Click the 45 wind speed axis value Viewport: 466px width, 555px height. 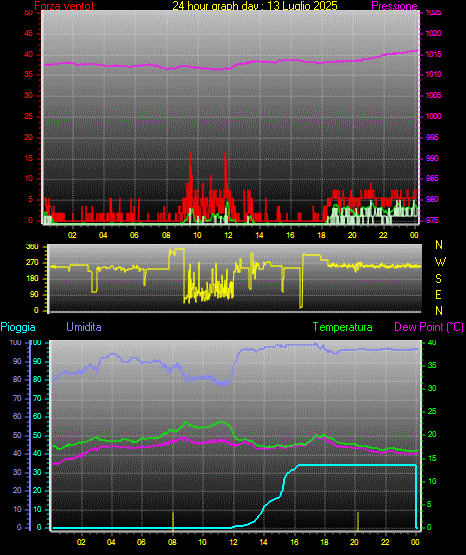[x=29, y=34]
